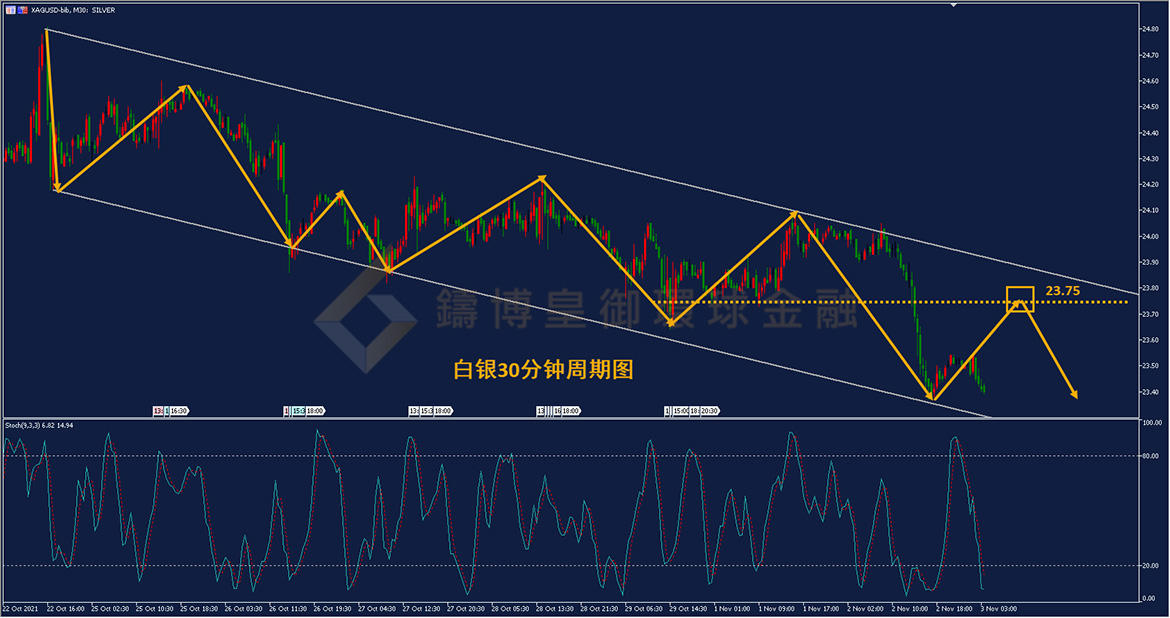Image resolution: width=1170 pixels, height=618 pixels.
Task: Click the 80.00 level on stochastic scale
Action: (x=1150, y=456)
